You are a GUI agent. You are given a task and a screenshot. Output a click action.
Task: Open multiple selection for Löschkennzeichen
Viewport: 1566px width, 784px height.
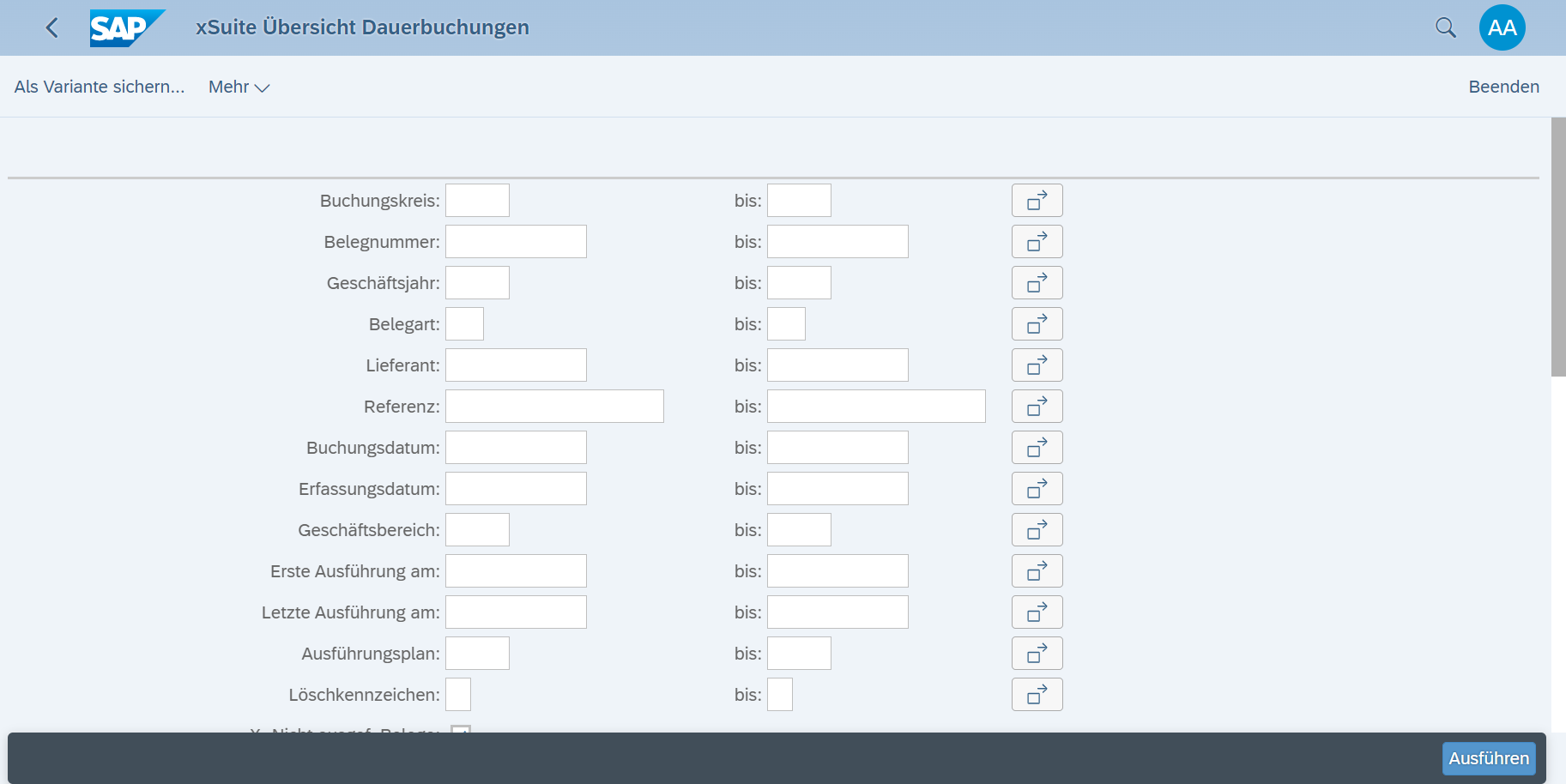tap(1037, 695)
